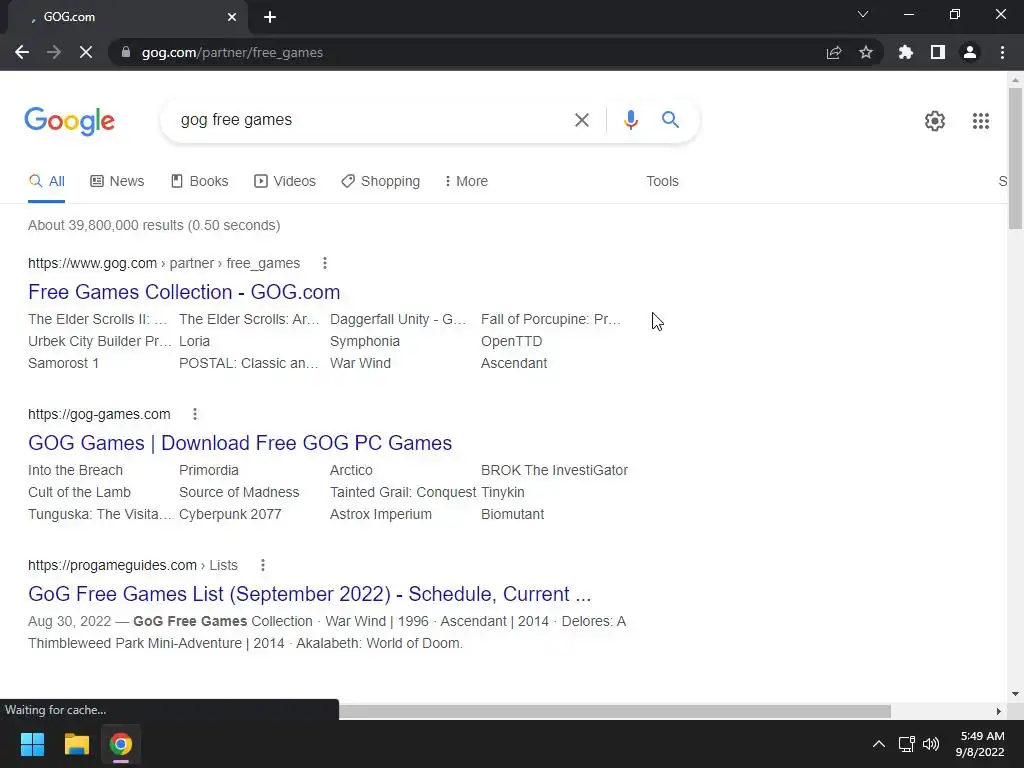The image size is (1024, 768).
Task: Open 'GOG Games | Download Free GOG PC Games'
Action: pos(240,443)
